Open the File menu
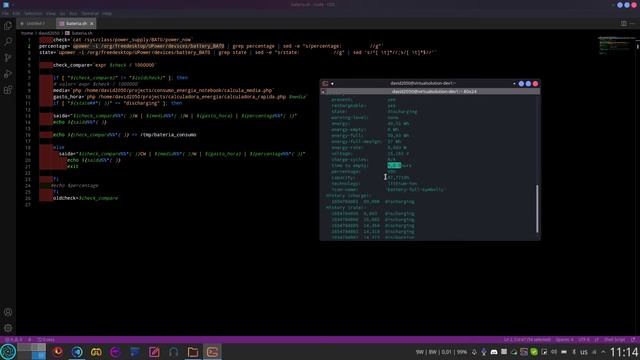This screenshot has height=360, width=640. pyautogui.click(x=5, y=13)
